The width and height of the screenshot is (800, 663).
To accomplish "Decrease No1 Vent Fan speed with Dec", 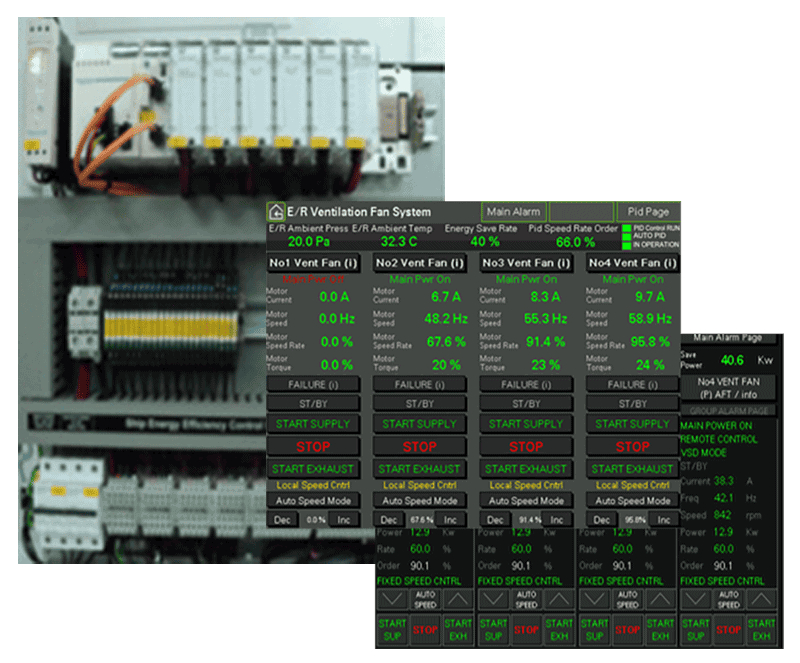I will tap(283, 520).
